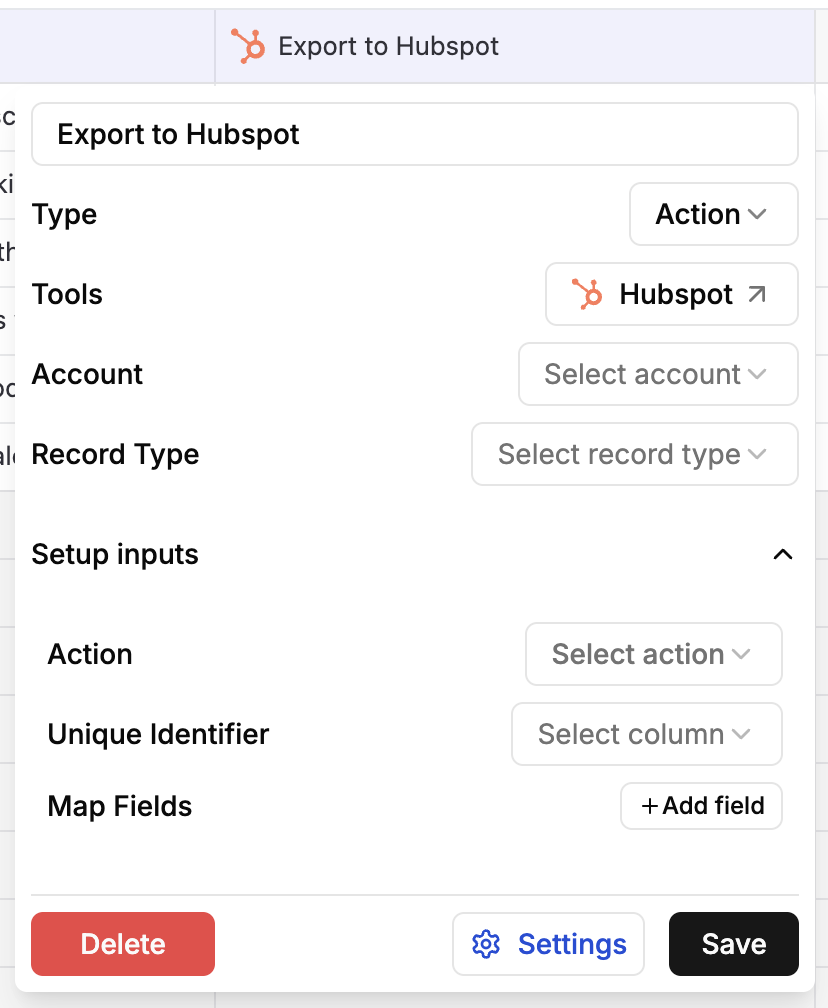Save the column configuration
Screen dimensions: 828x1008
[x=734, y=944]
